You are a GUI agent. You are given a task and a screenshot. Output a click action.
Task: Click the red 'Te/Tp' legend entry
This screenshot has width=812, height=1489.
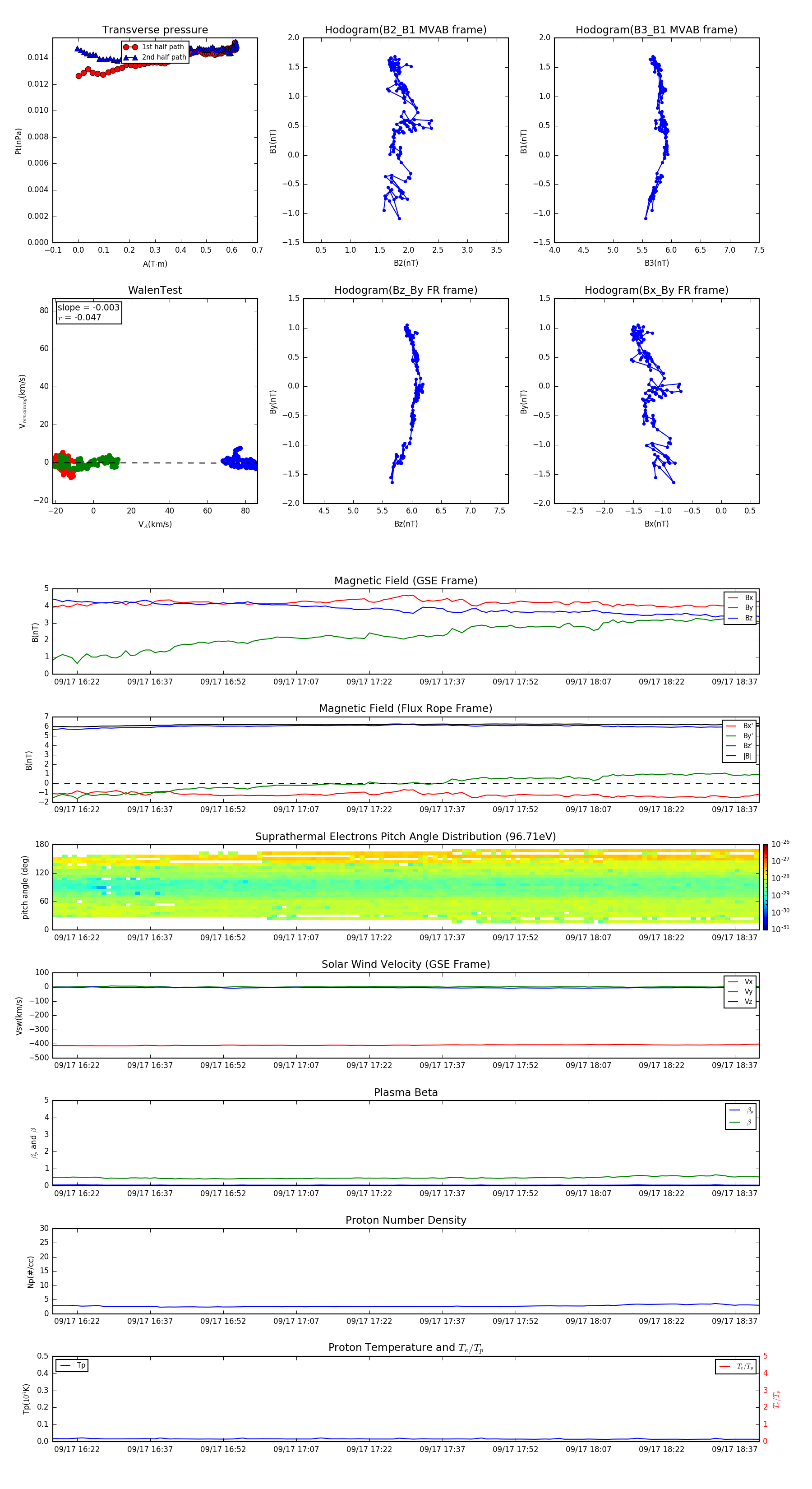point(736,1366)
